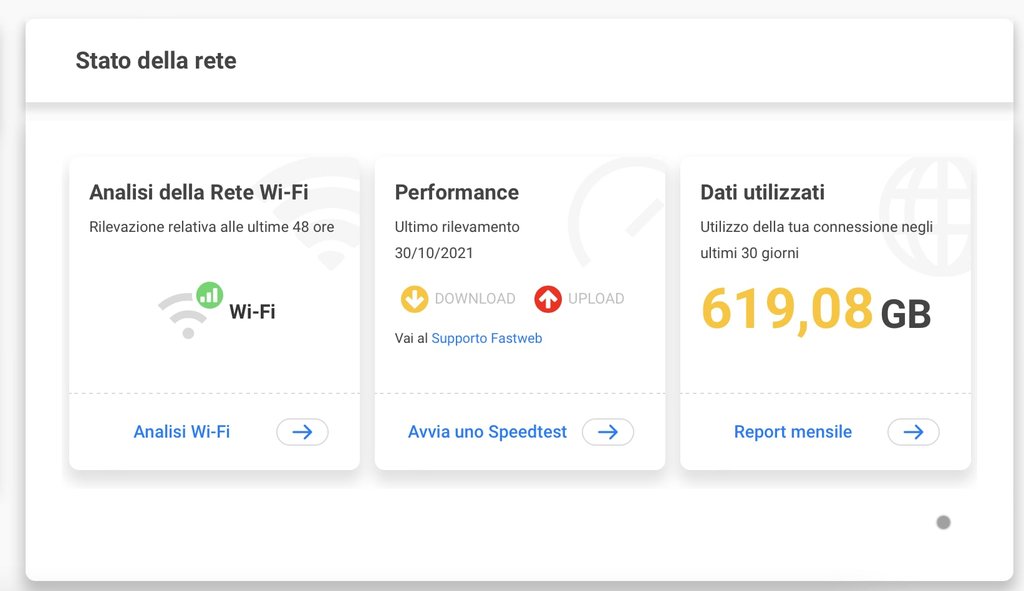1024x591 pixels.
Task: Click the Stato della rete header
Action: tap(156, 60)
